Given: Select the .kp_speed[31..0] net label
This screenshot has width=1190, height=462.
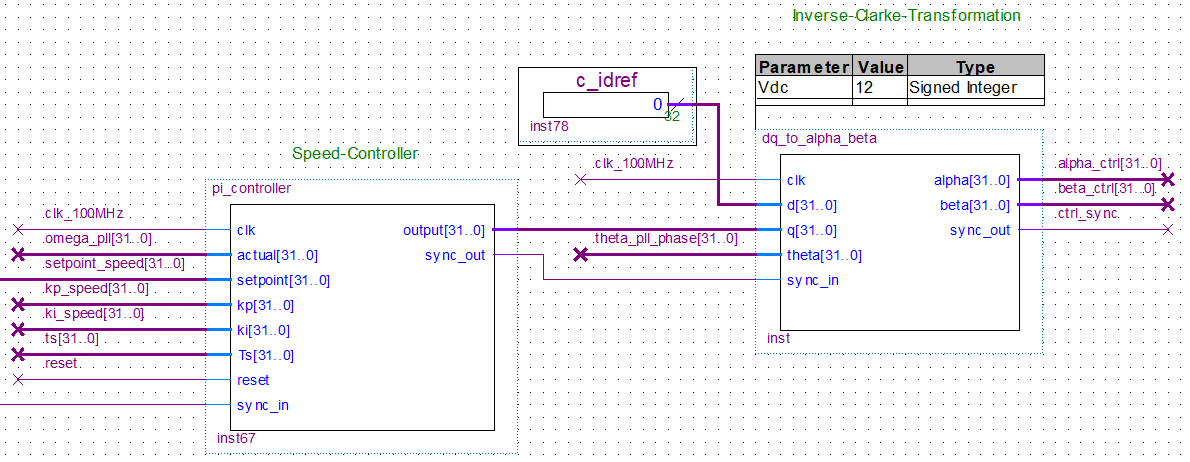Looking at the screenshot, I should [95, 288].
